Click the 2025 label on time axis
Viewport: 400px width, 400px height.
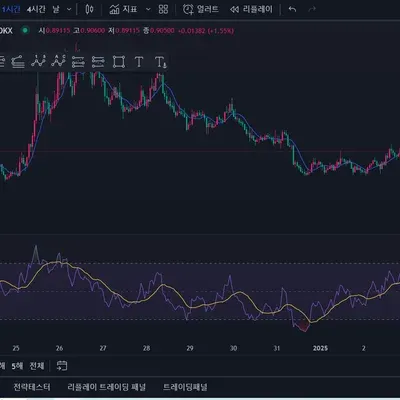pos(320,348)
